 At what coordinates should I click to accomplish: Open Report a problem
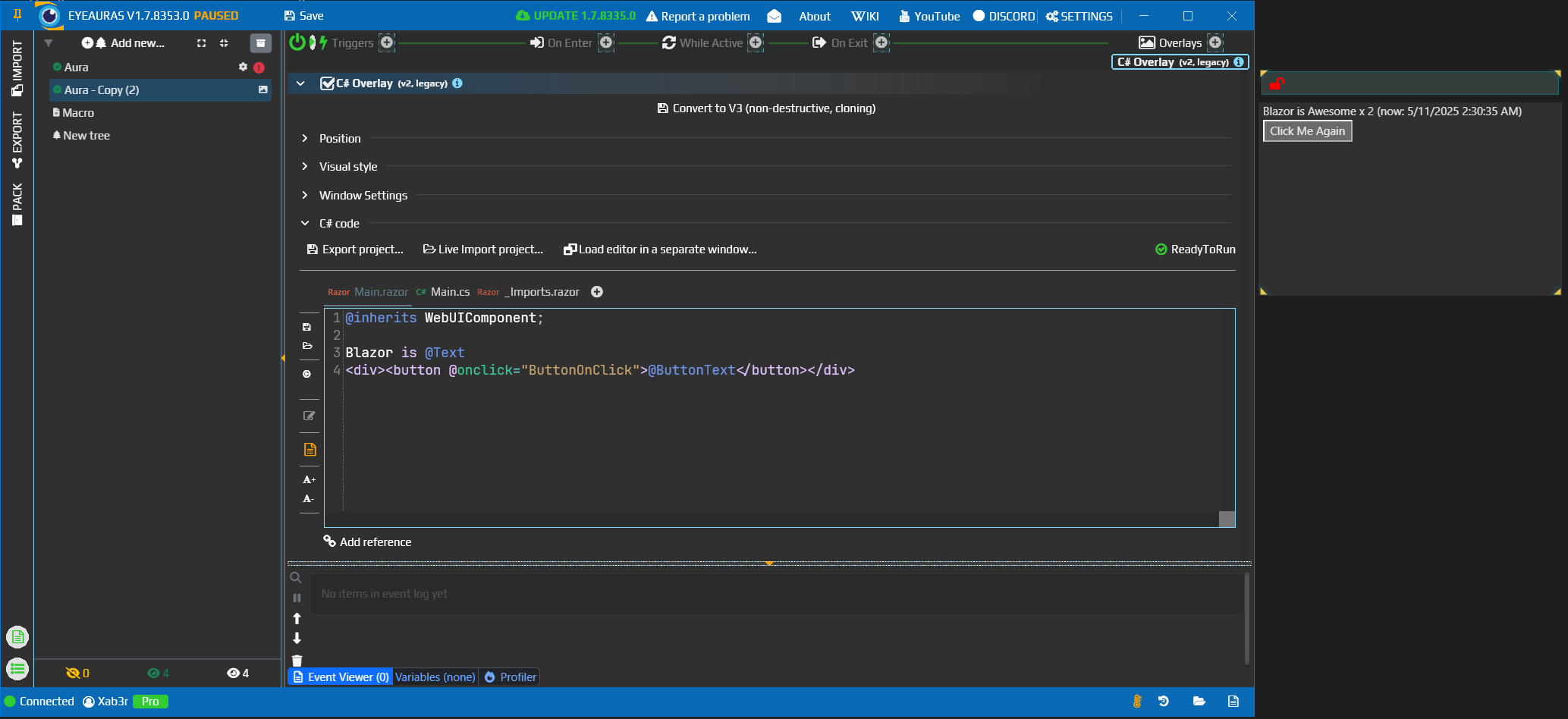[x=698, y=16]
